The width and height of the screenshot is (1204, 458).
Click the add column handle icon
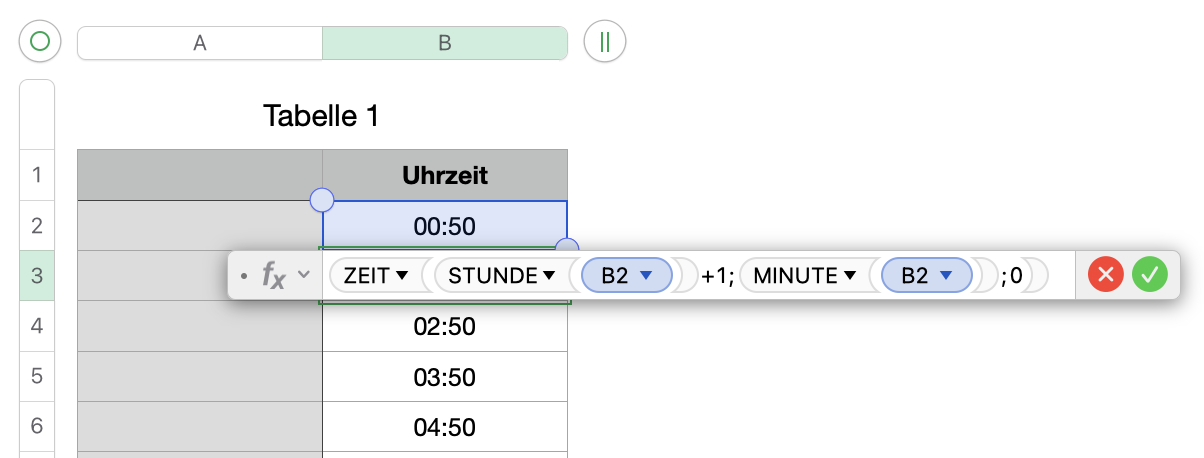click(x=605, y=42)
